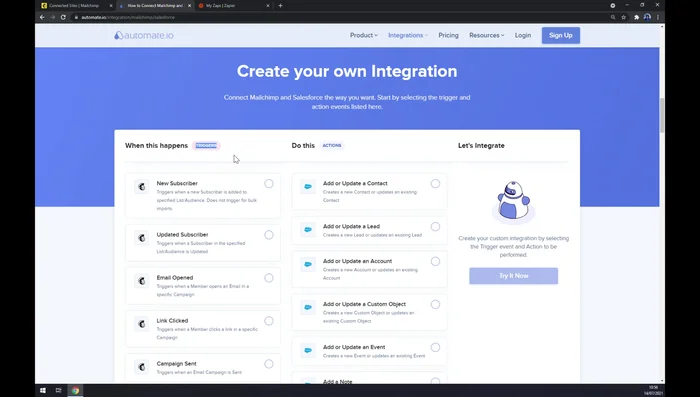700x397 pixels.
Task: Click the TRIGGERS badge label
Action: [x=206, y=146]
